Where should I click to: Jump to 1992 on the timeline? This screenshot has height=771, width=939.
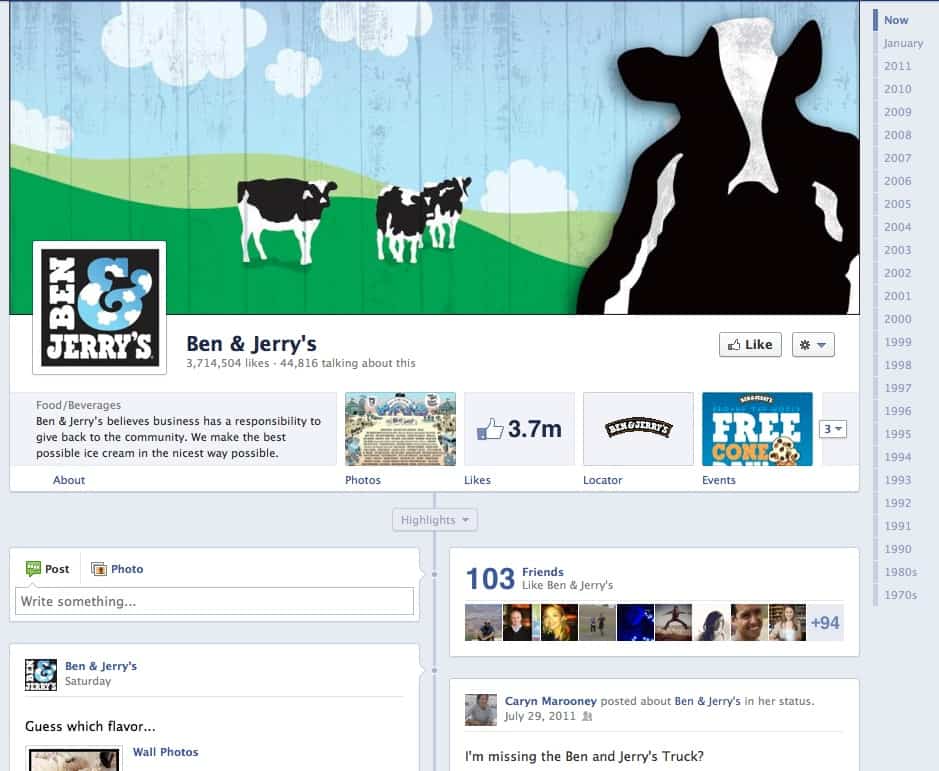coord(898,503)
